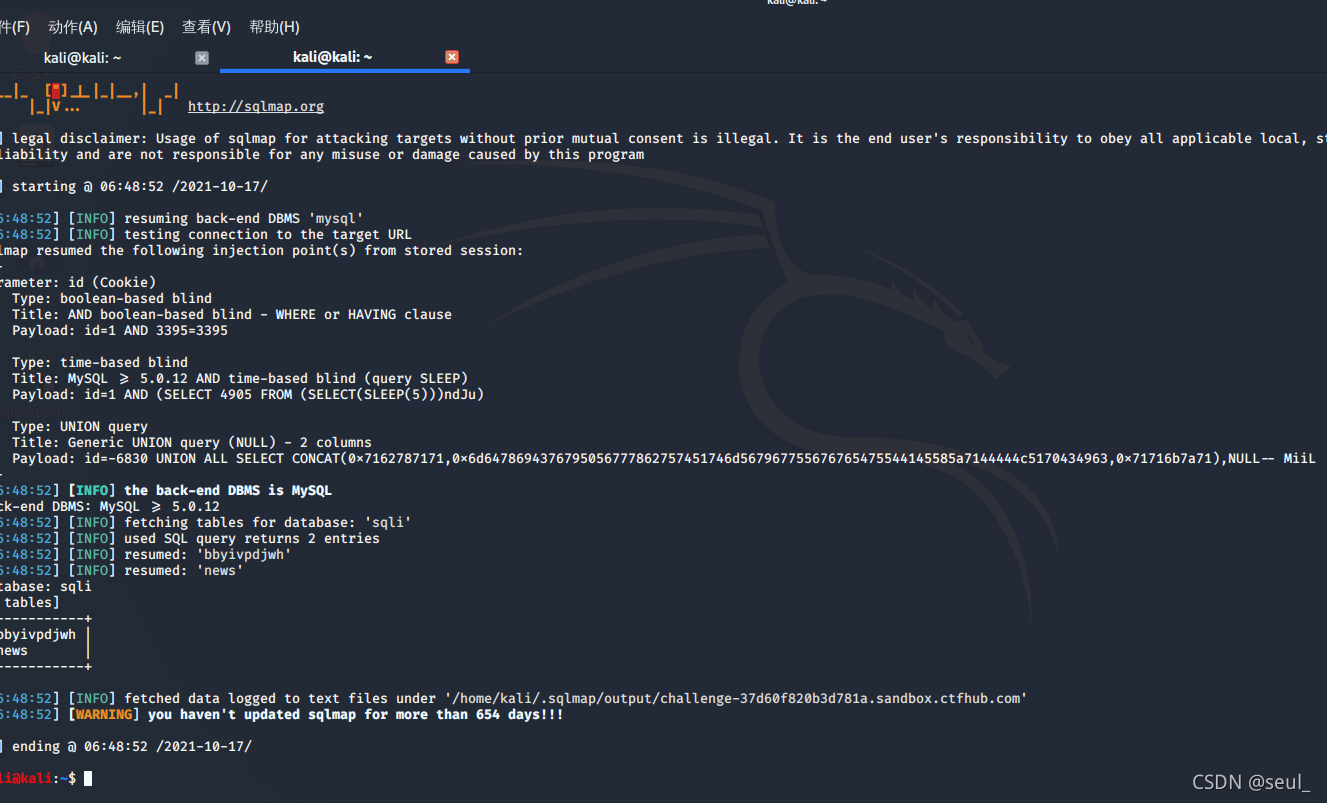Select the active underlined kali@kali tab
1327x803 pixels.
pyautogui.click(x=333, y=57)
